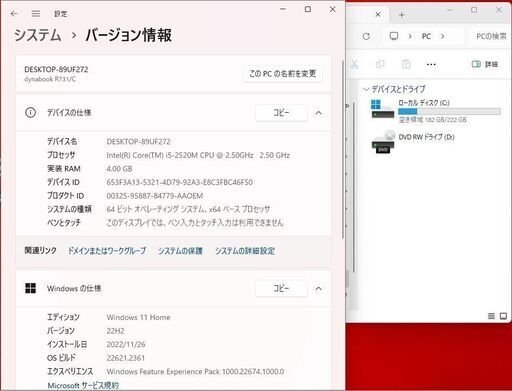The width and height of the screenshot is (512, 391).
Task: Add a new Explorer tab
Action: click(402, 15)
